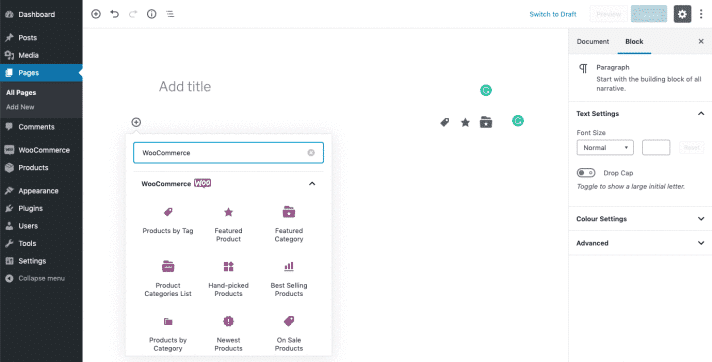
Task: Choose the Newest Products block
Action: click(x=228, y=333)
